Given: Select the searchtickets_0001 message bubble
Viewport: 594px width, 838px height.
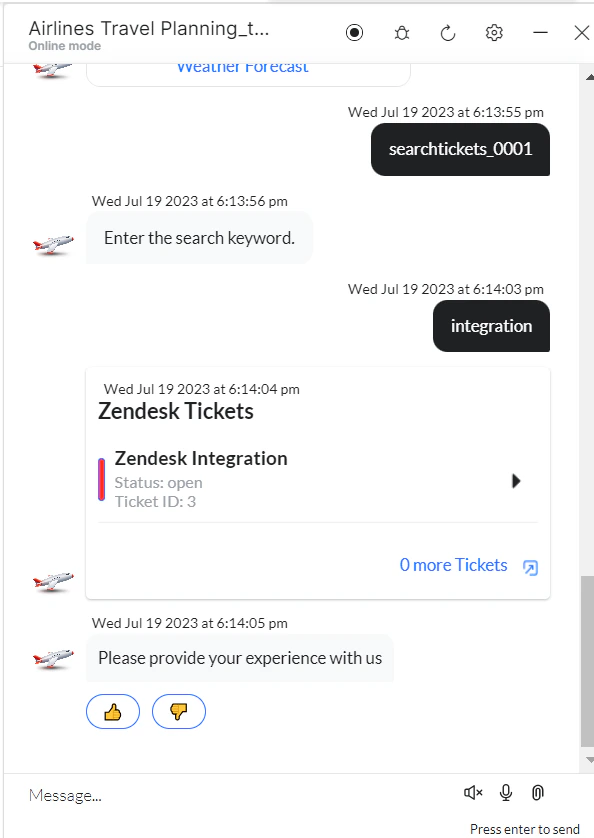Looking at the screenshot, I should click(460, 149).
